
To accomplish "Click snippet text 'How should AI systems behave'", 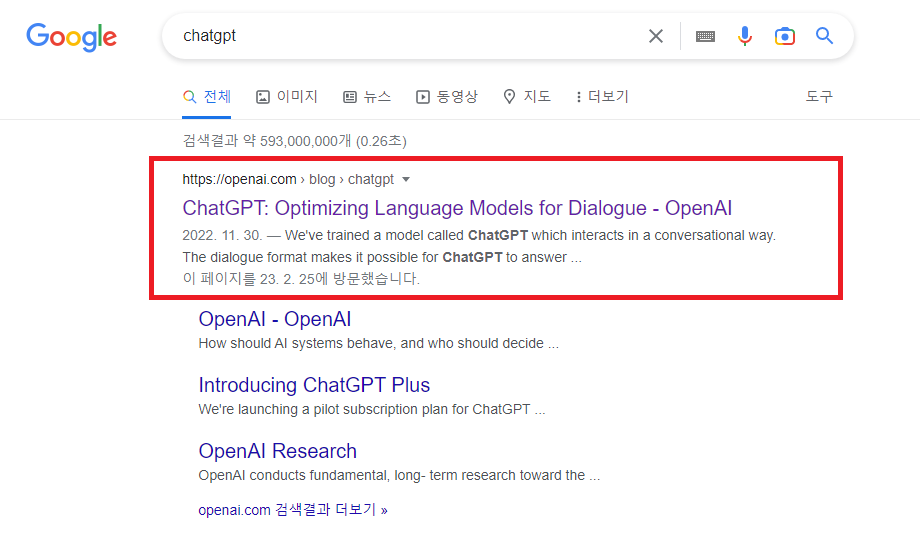I will pyautogui.click(x=296, y=343).
